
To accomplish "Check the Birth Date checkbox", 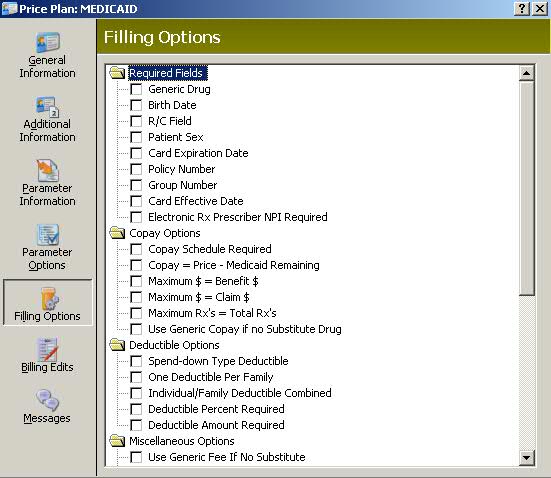I will 136,105.
